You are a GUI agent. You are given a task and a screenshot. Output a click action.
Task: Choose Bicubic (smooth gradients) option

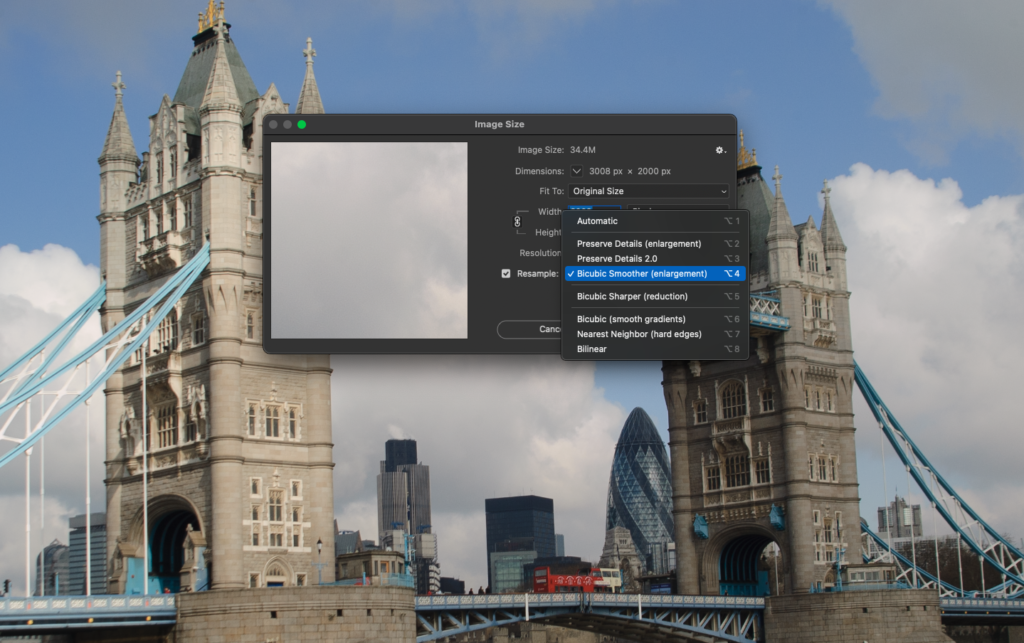coord(654,319)
